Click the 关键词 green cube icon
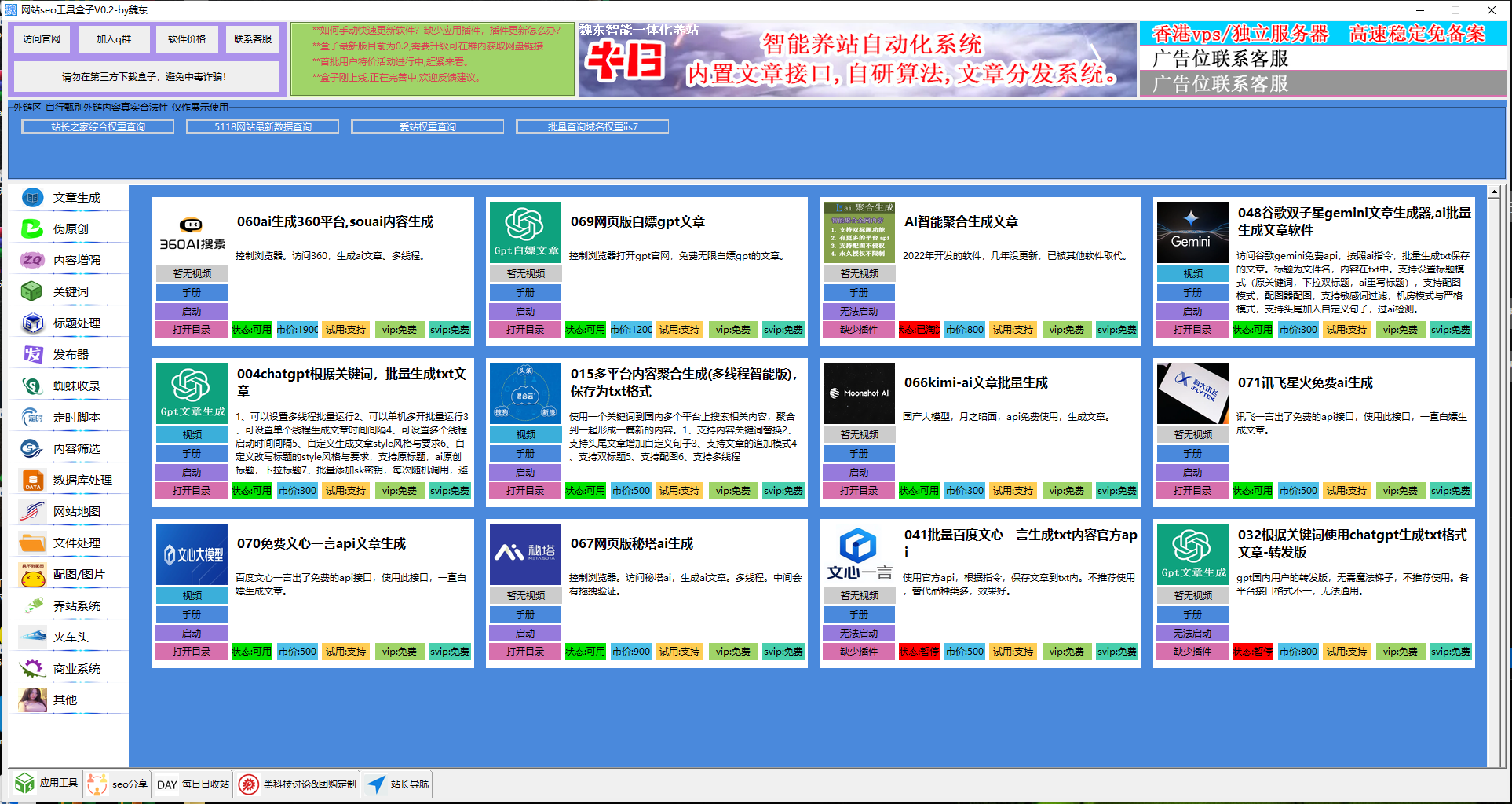 click(x=32, y=291)
